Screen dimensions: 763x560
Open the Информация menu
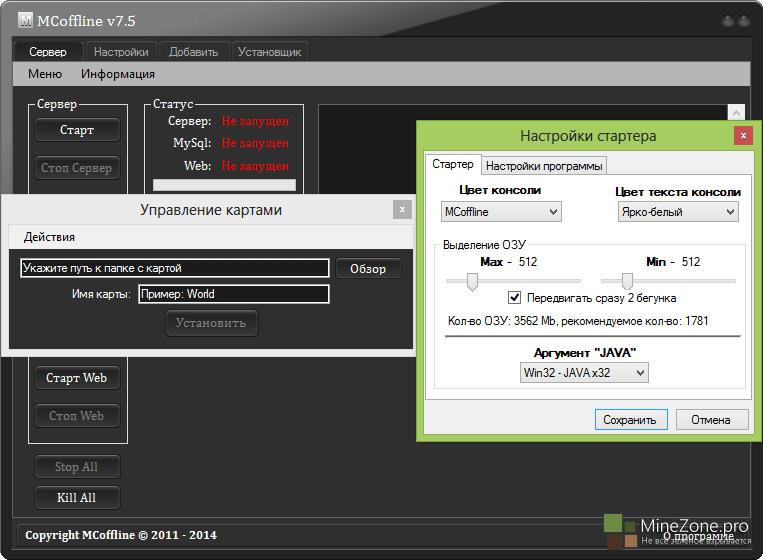118,74
